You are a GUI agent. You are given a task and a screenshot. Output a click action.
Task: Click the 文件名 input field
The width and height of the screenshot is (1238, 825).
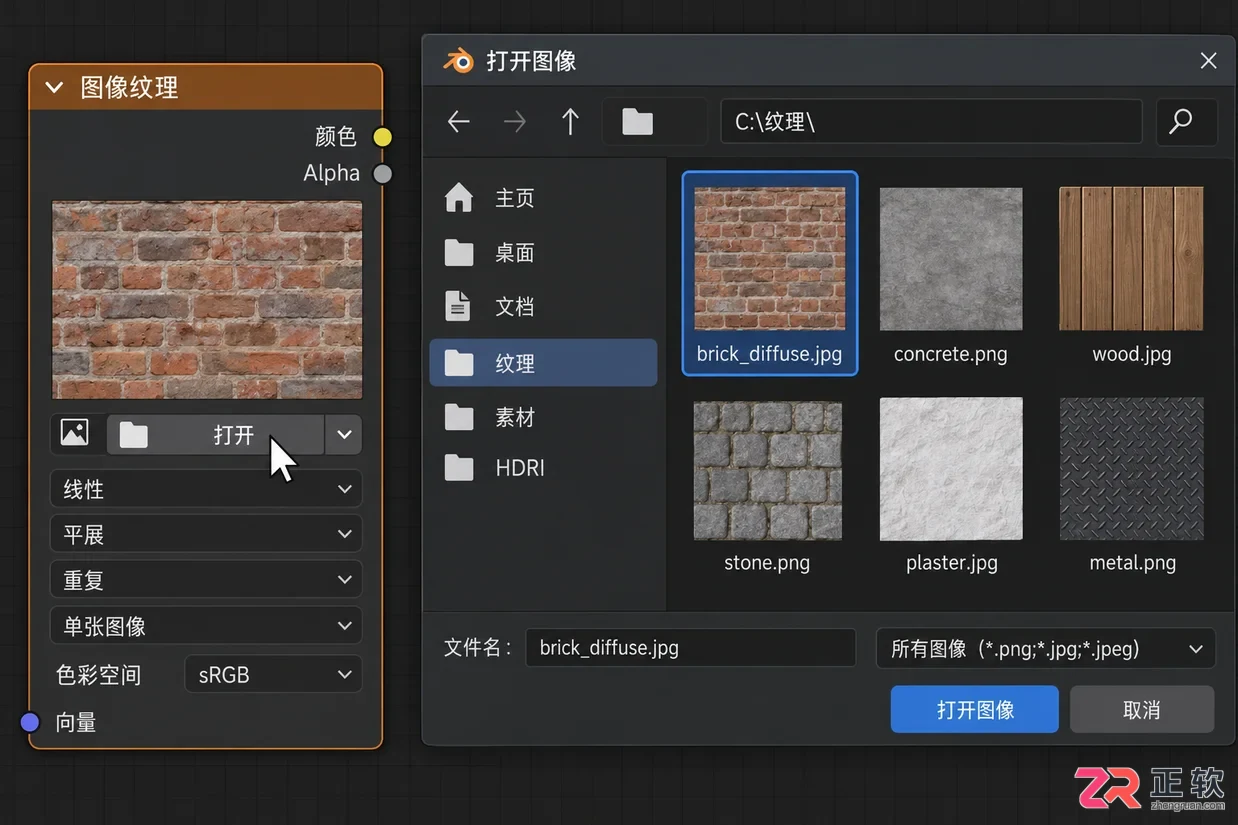click(690, 648)
